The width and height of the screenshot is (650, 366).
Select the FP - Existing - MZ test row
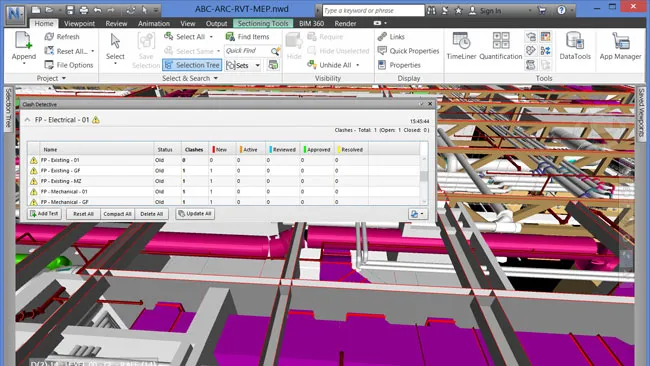(x=224, y=181)
